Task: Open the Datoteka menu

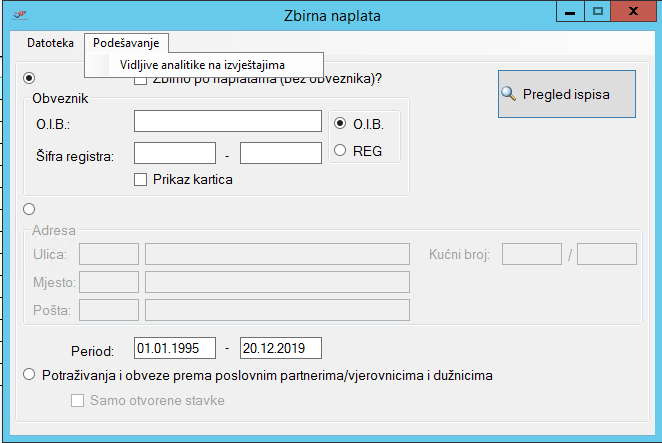Action: [50, 43]
